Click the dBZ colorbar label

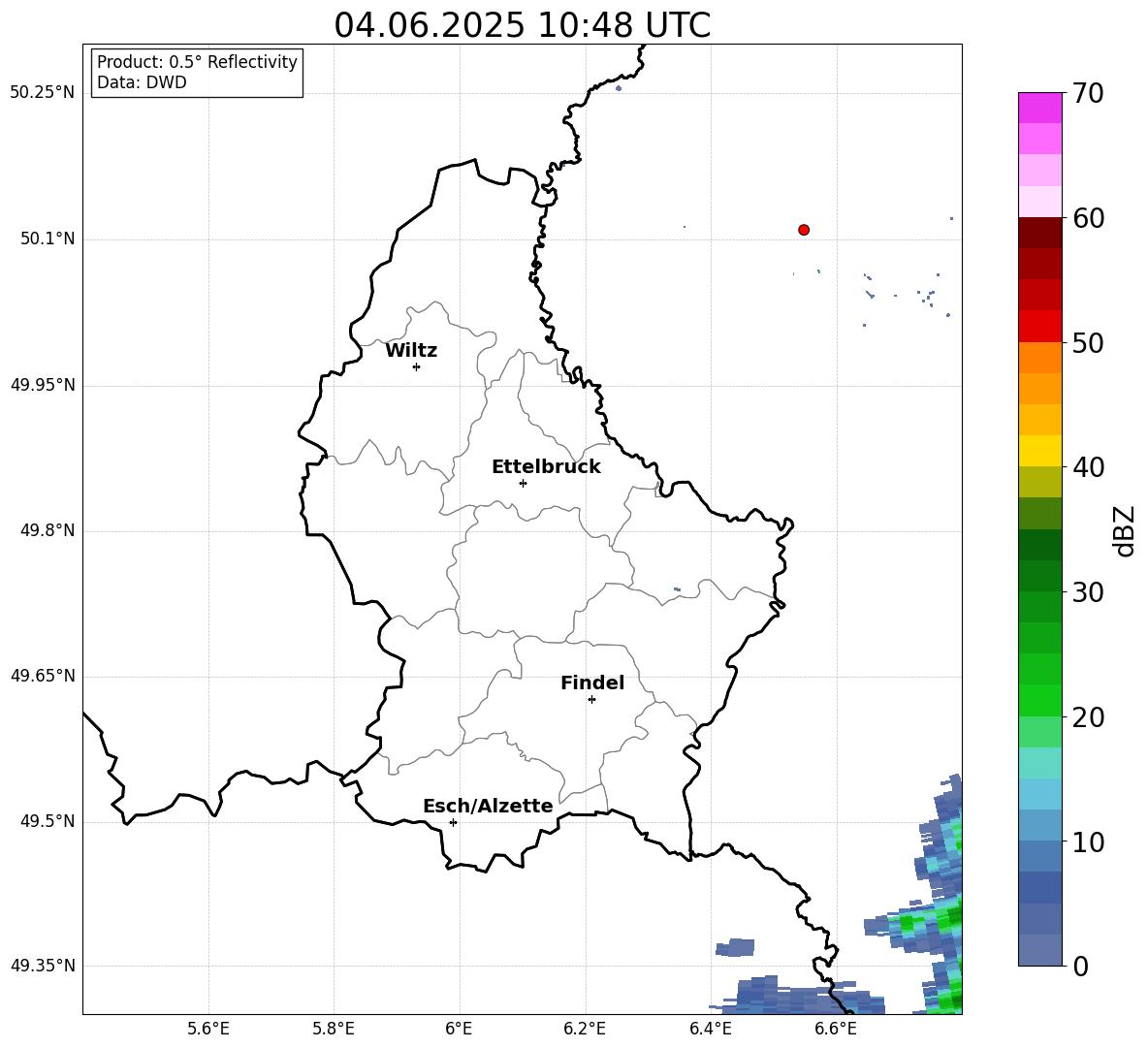click(1123, 530)
